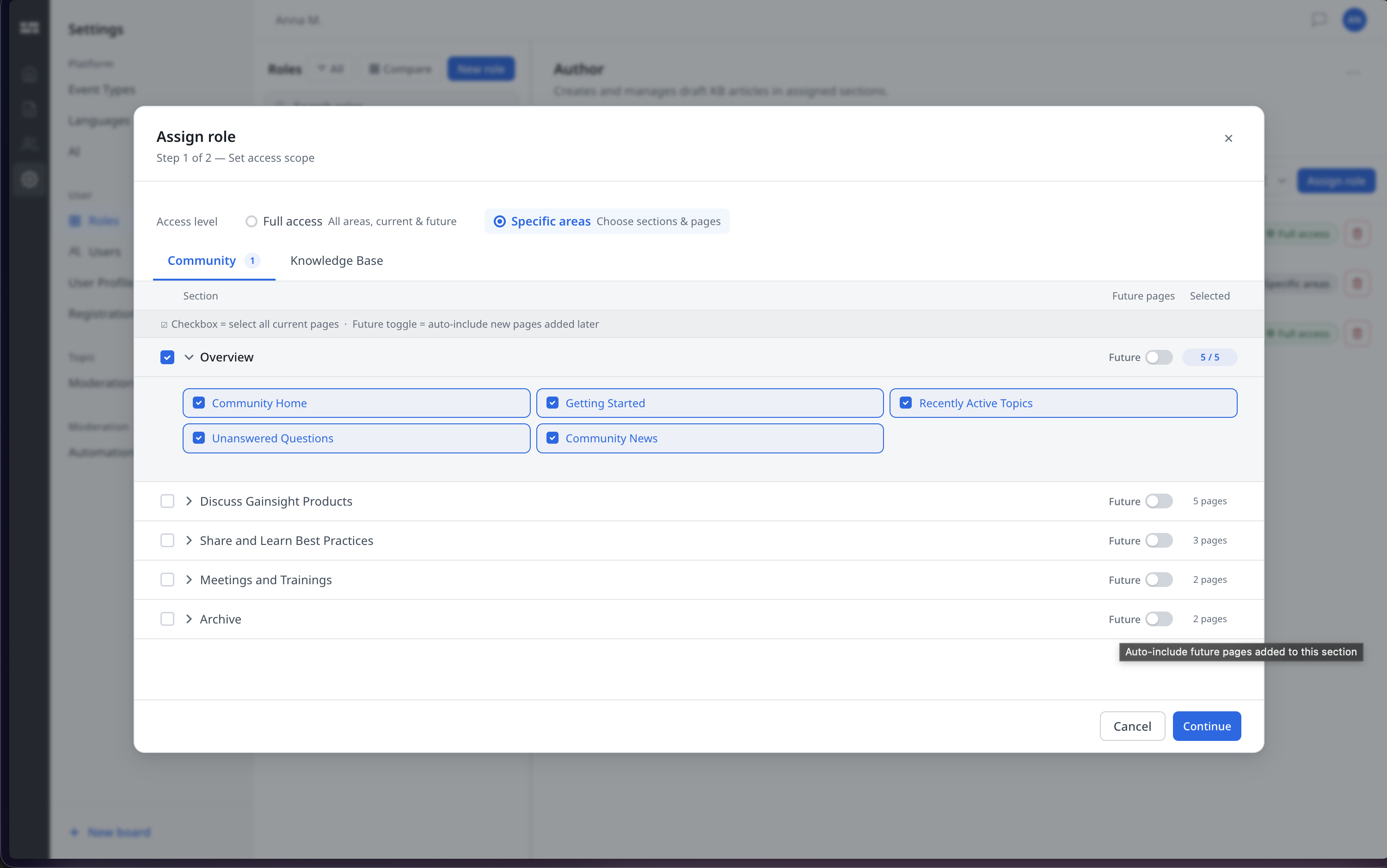Screen dimensions: 1387x868
Task: Switch to the Knowledge Base tab
Action: tap(337, 261)
